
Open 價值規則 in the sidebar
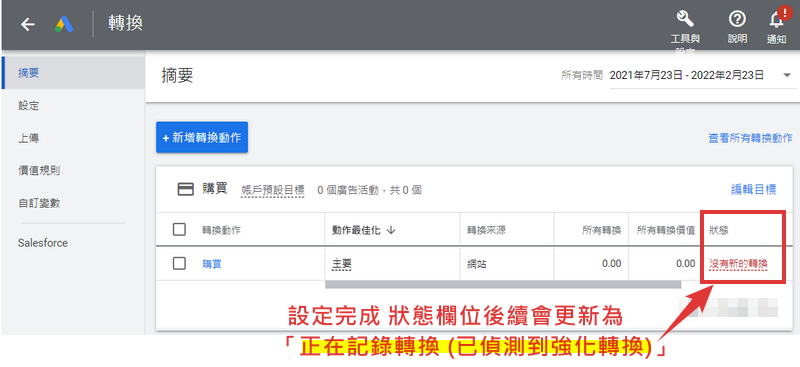[73, 170]
